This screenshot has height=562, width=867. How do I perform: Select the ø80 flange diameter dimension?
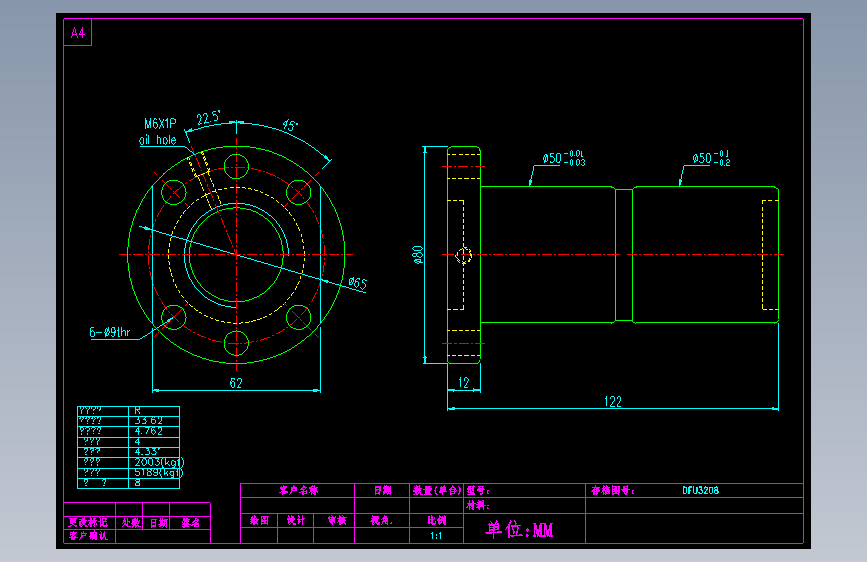418,254
